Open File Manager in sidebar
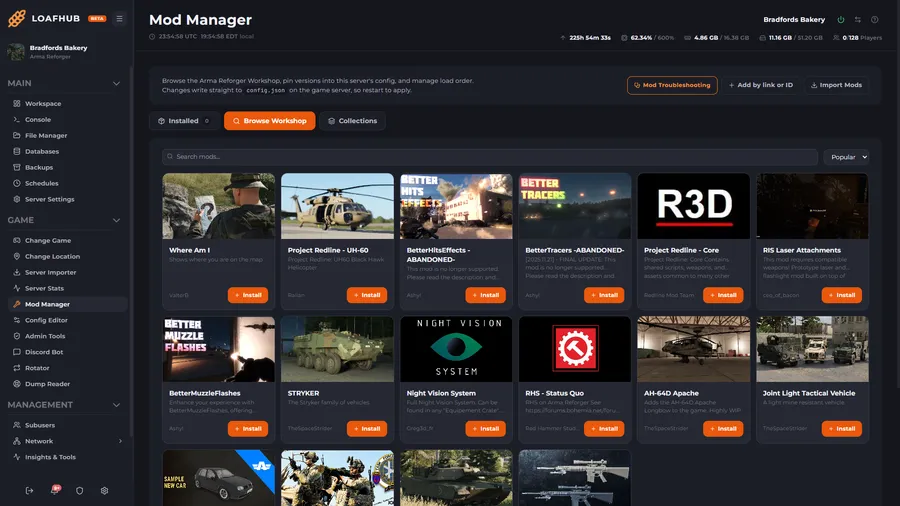 point(67,135)
